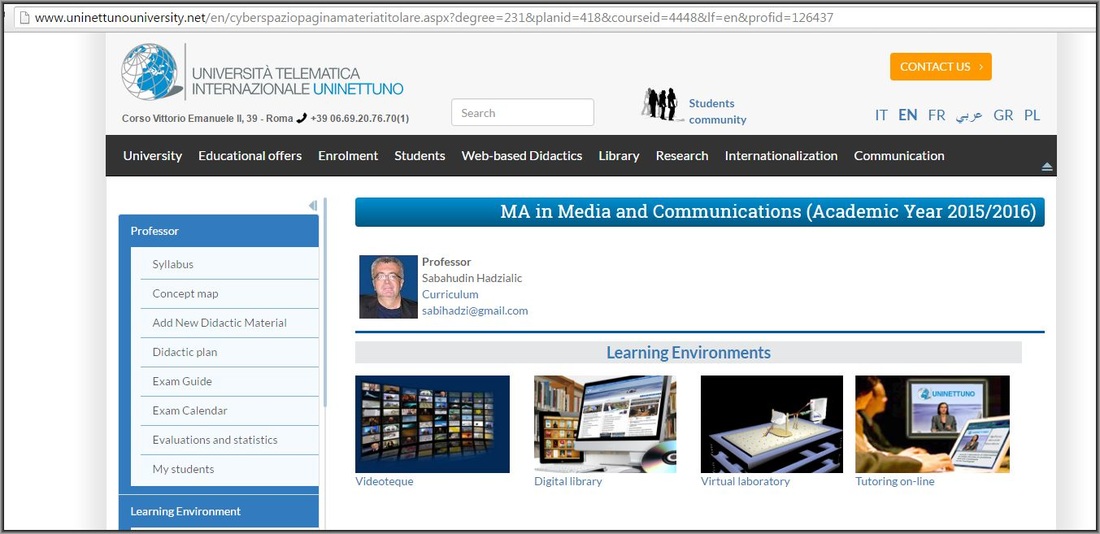Open the Web-based Didactics menu
Screen dimensions: 1100x534
coord(522,156)
